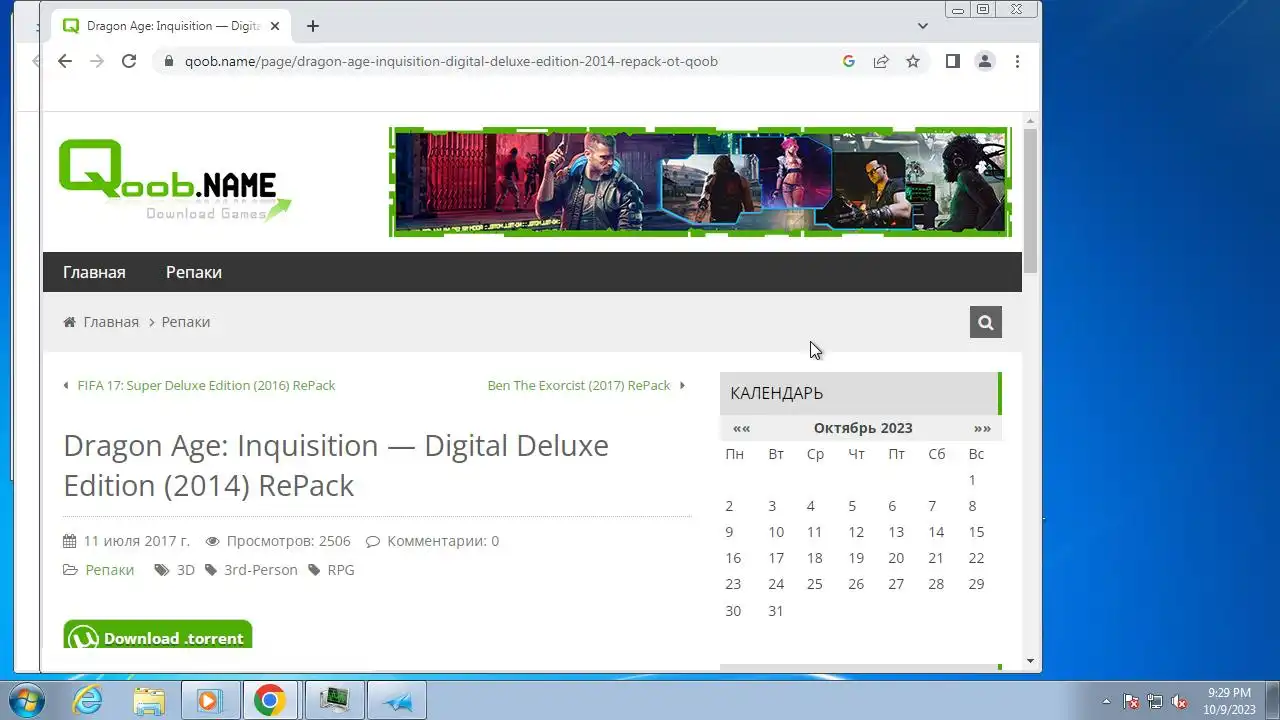Open the monitor application taskbar icon
This screenshot has height=720, width=1280.
click(335, 700)
